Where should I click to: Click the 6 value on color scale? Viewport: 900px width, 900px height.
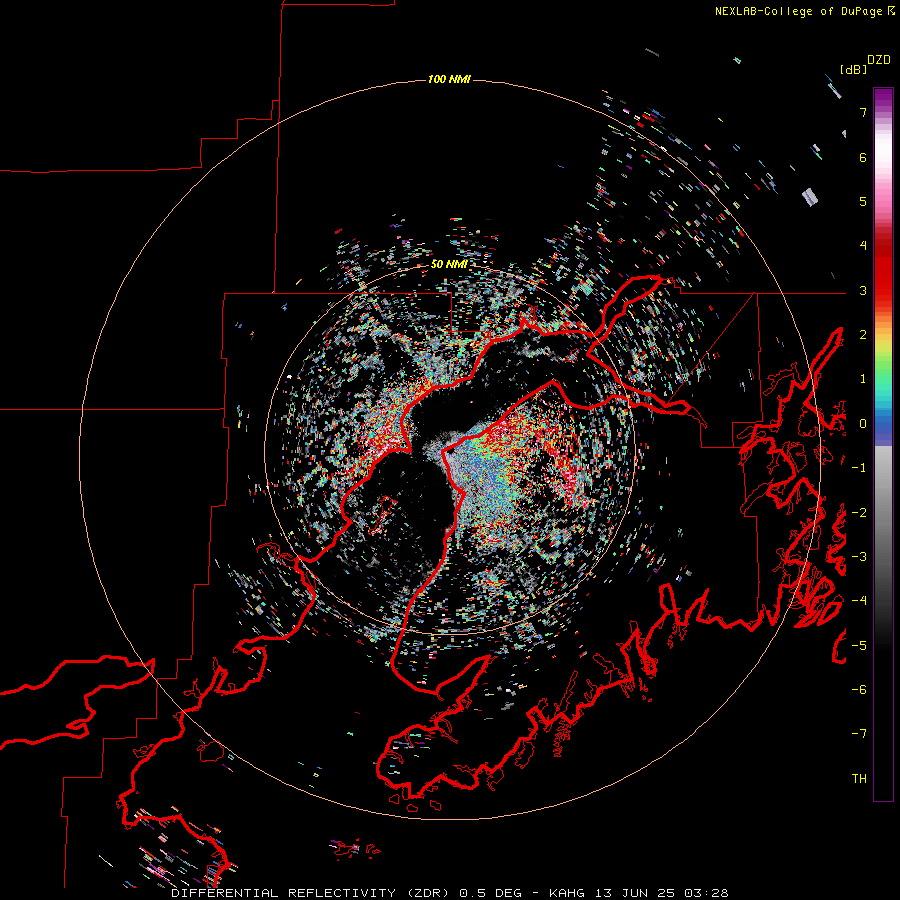[x=863, y=157]
